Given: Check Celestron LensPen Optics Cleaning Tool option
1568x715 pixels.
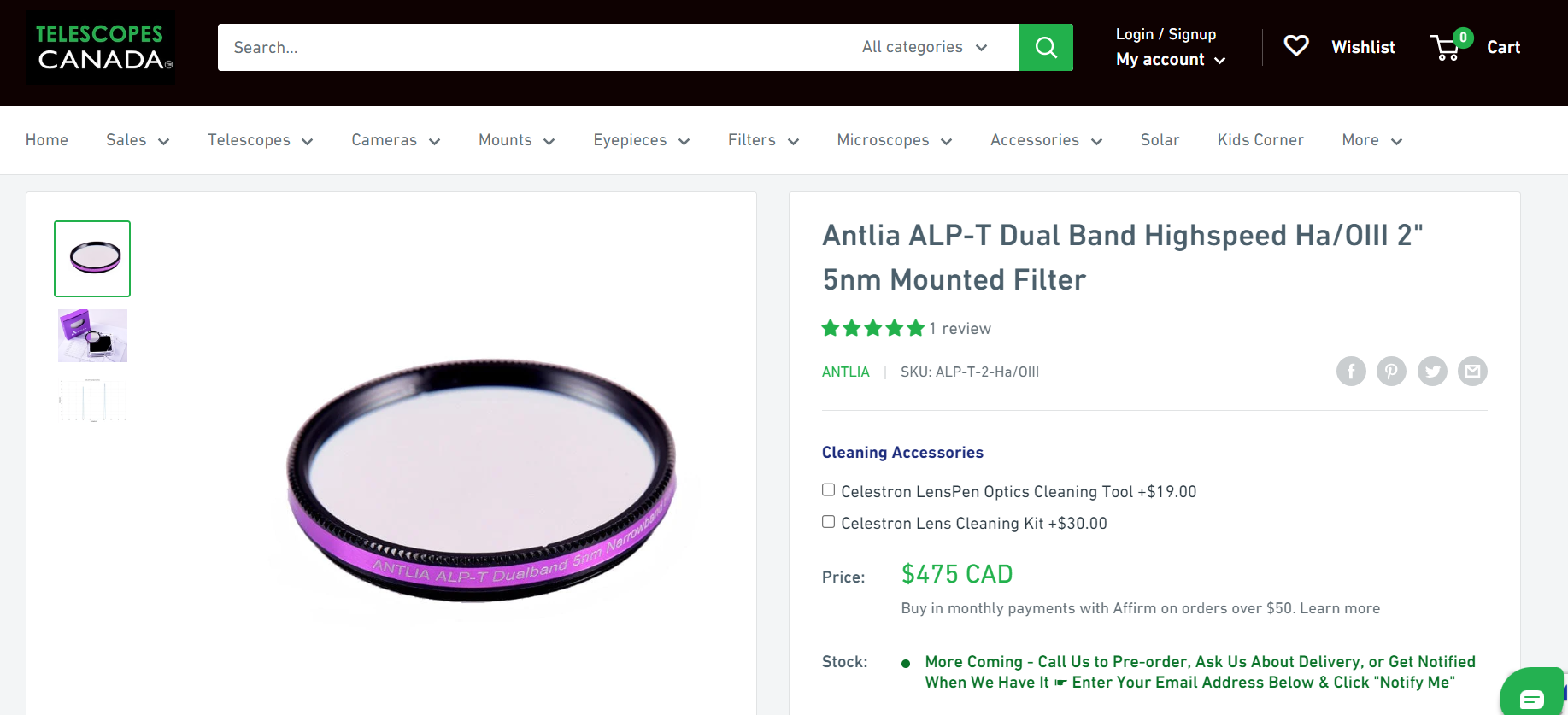Looking at the screenshot, I should [828, 490].
